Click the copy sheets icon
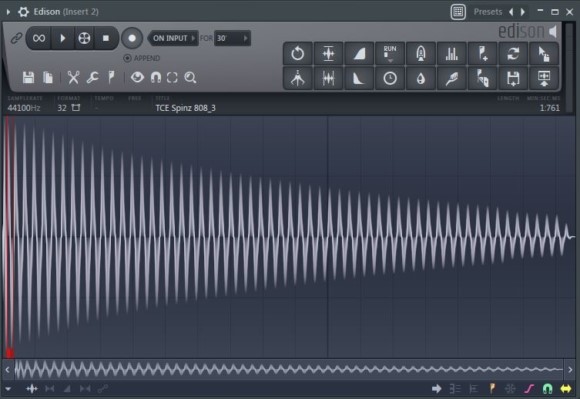580x399 pixels. tap(48, 78)
